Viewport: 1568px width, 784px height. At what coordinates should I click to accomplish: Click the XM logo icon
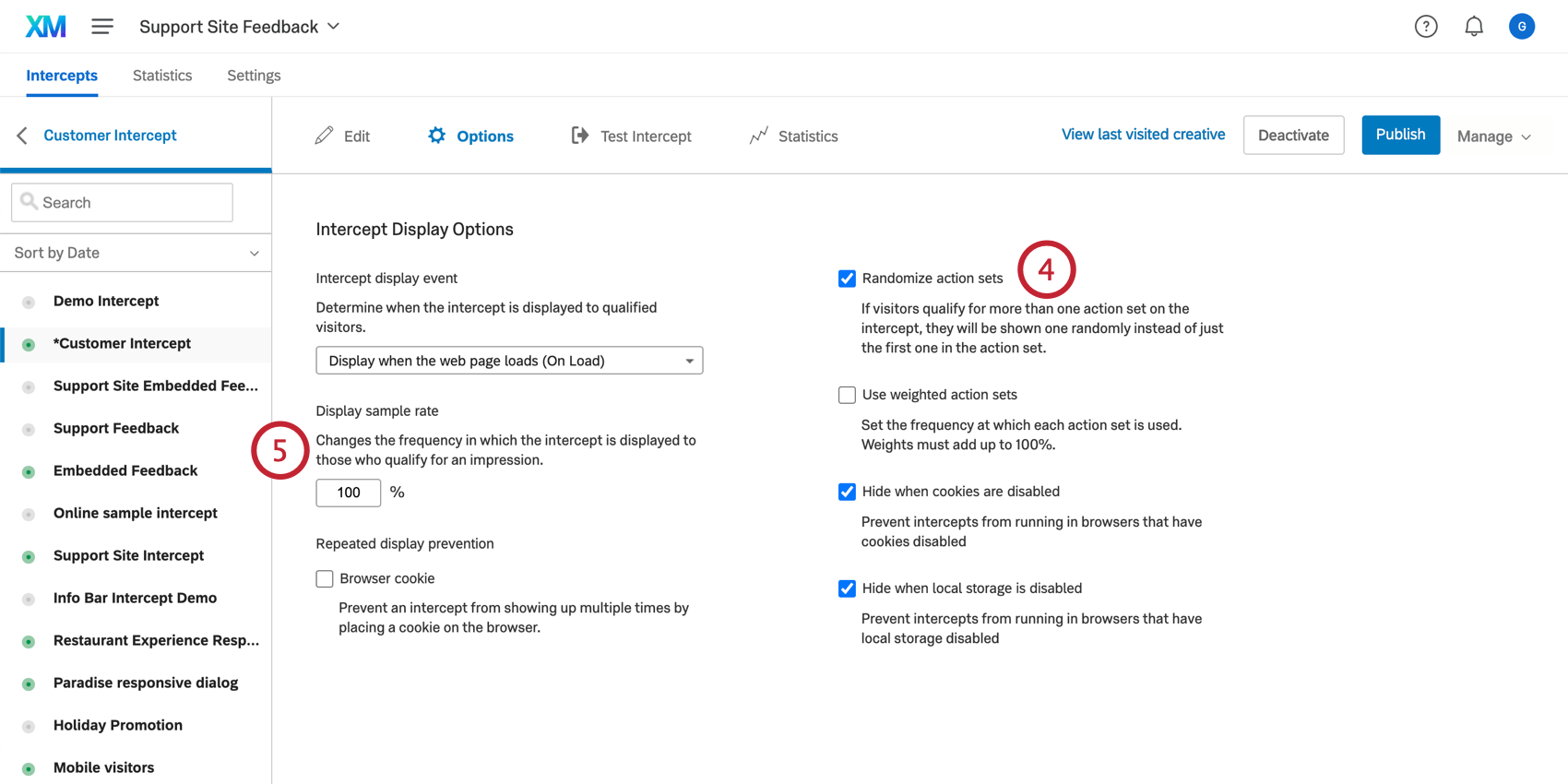[45, 27]
